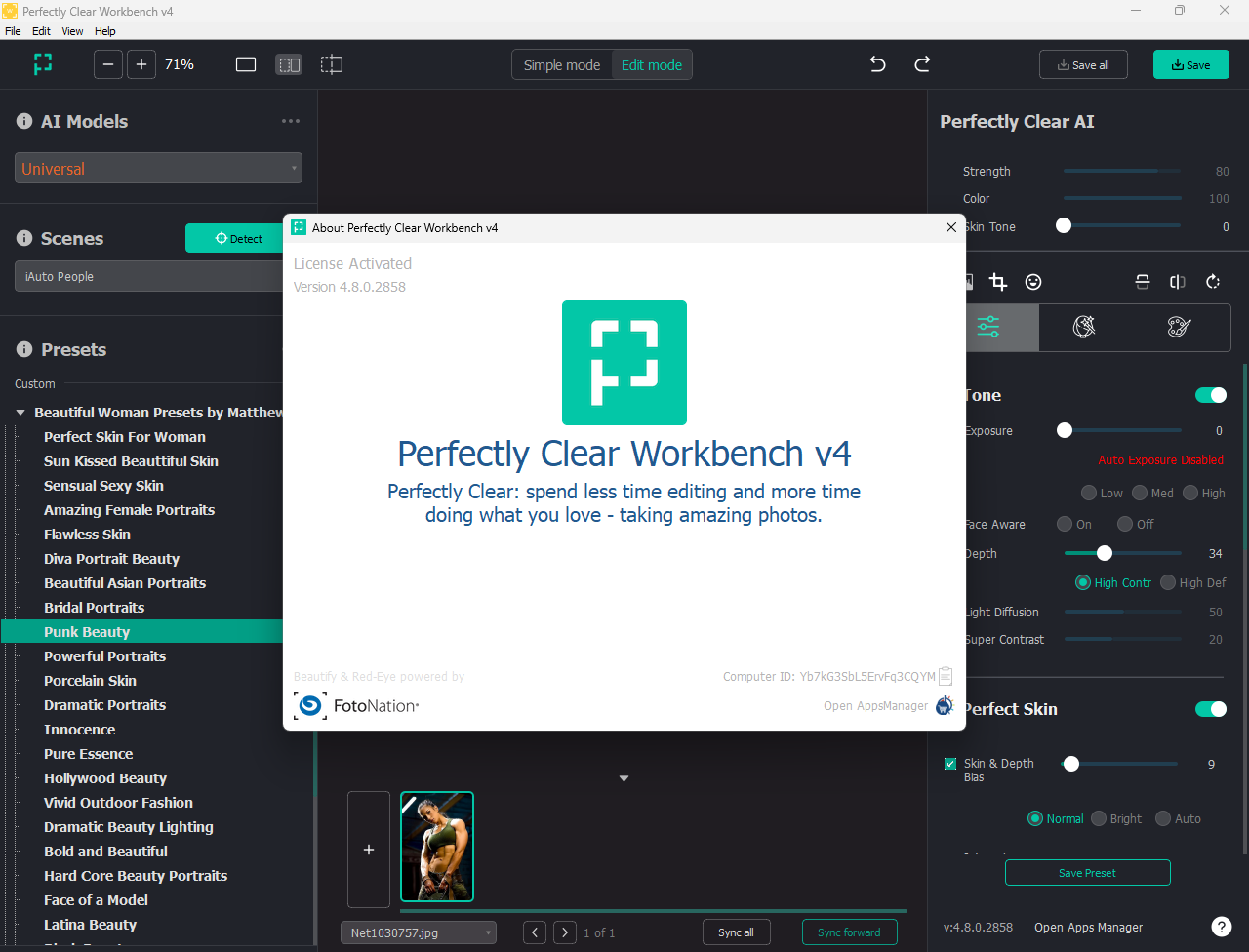
Task: Open the iAuto People scene dropdown
Action: click(x=149, y=276)
